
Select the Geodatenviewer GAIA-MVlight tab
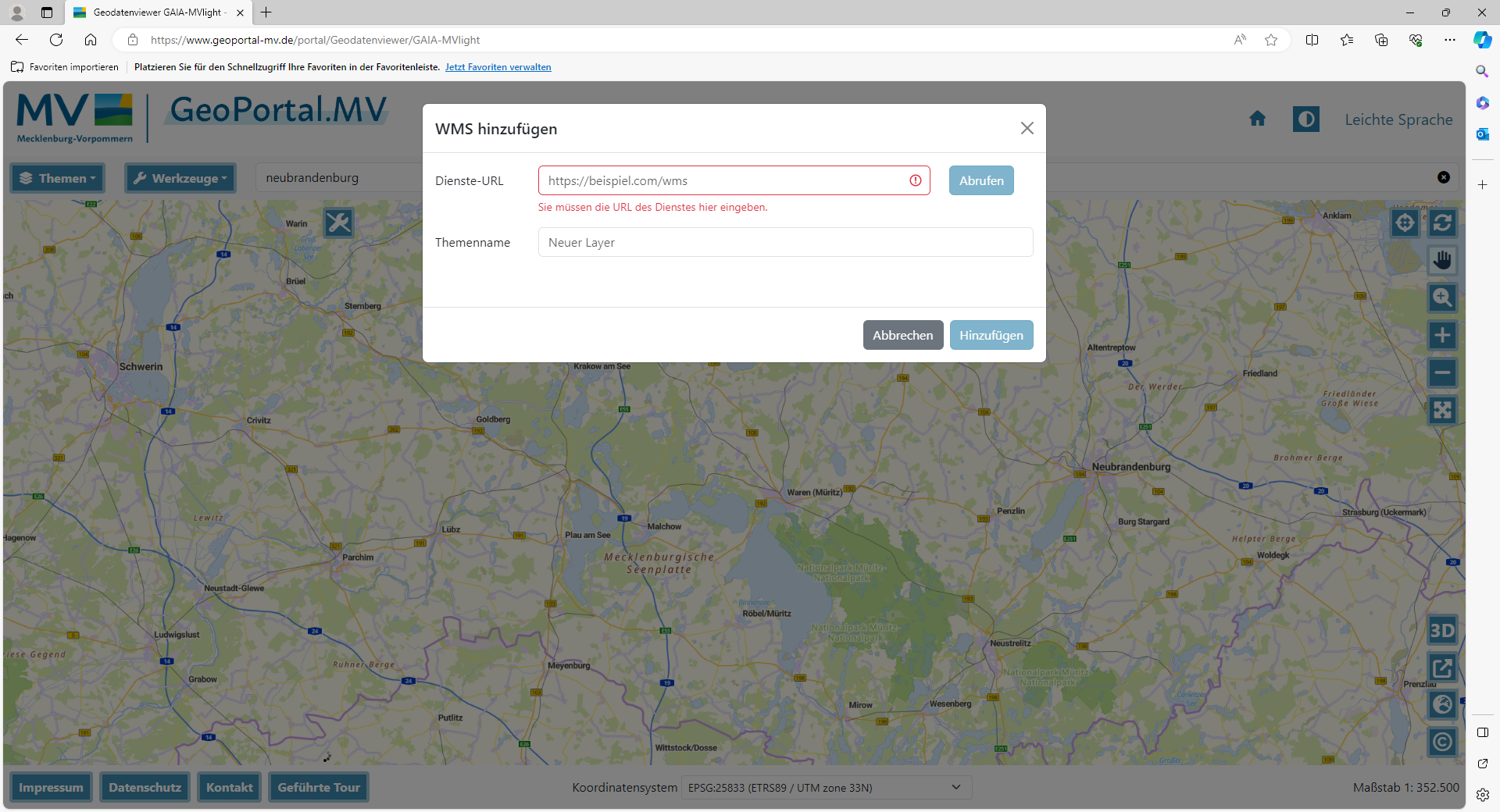159,12
